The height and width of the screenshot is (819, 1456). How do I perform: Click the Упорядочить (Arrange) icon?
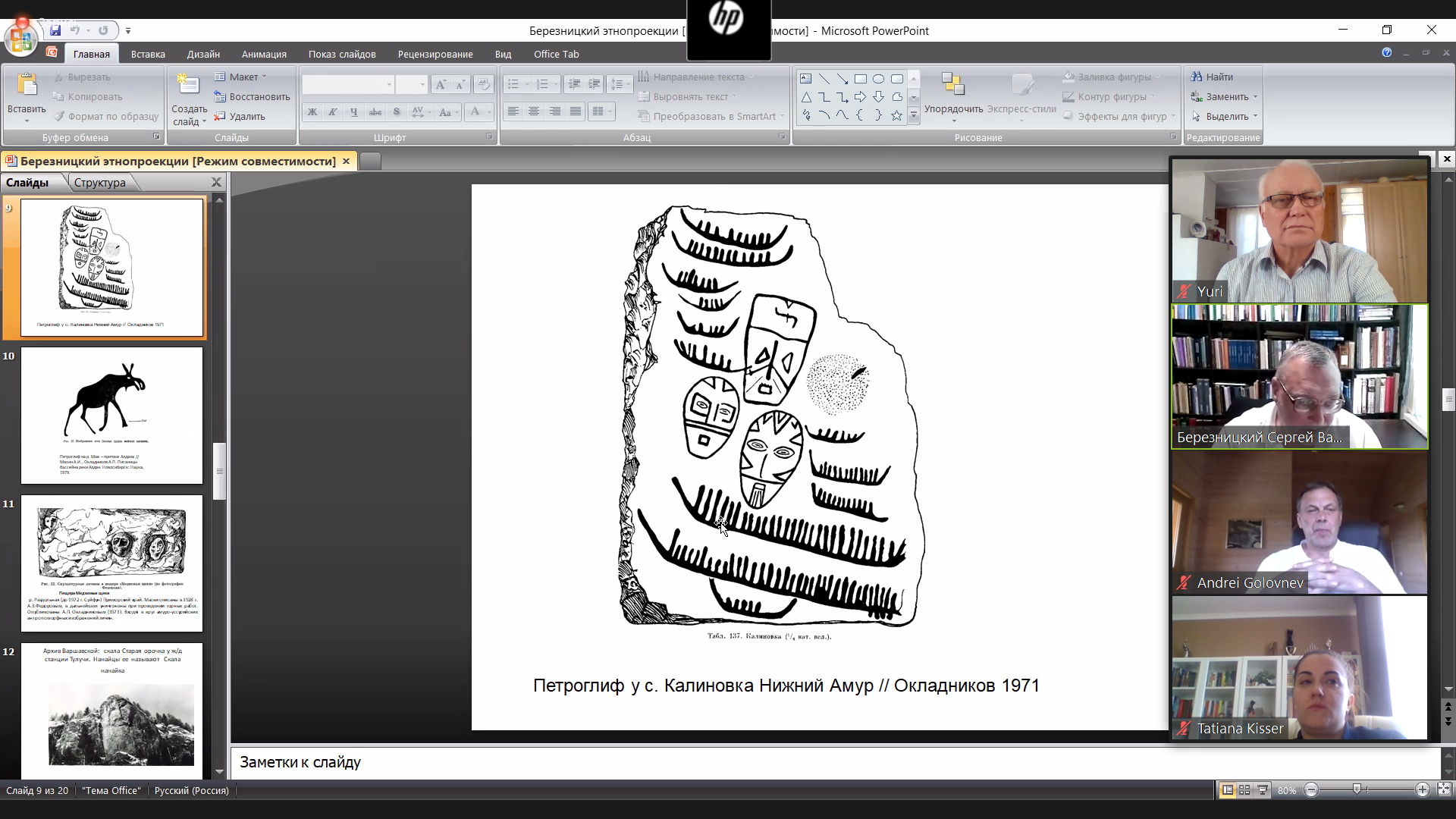(x=952, y=85)
